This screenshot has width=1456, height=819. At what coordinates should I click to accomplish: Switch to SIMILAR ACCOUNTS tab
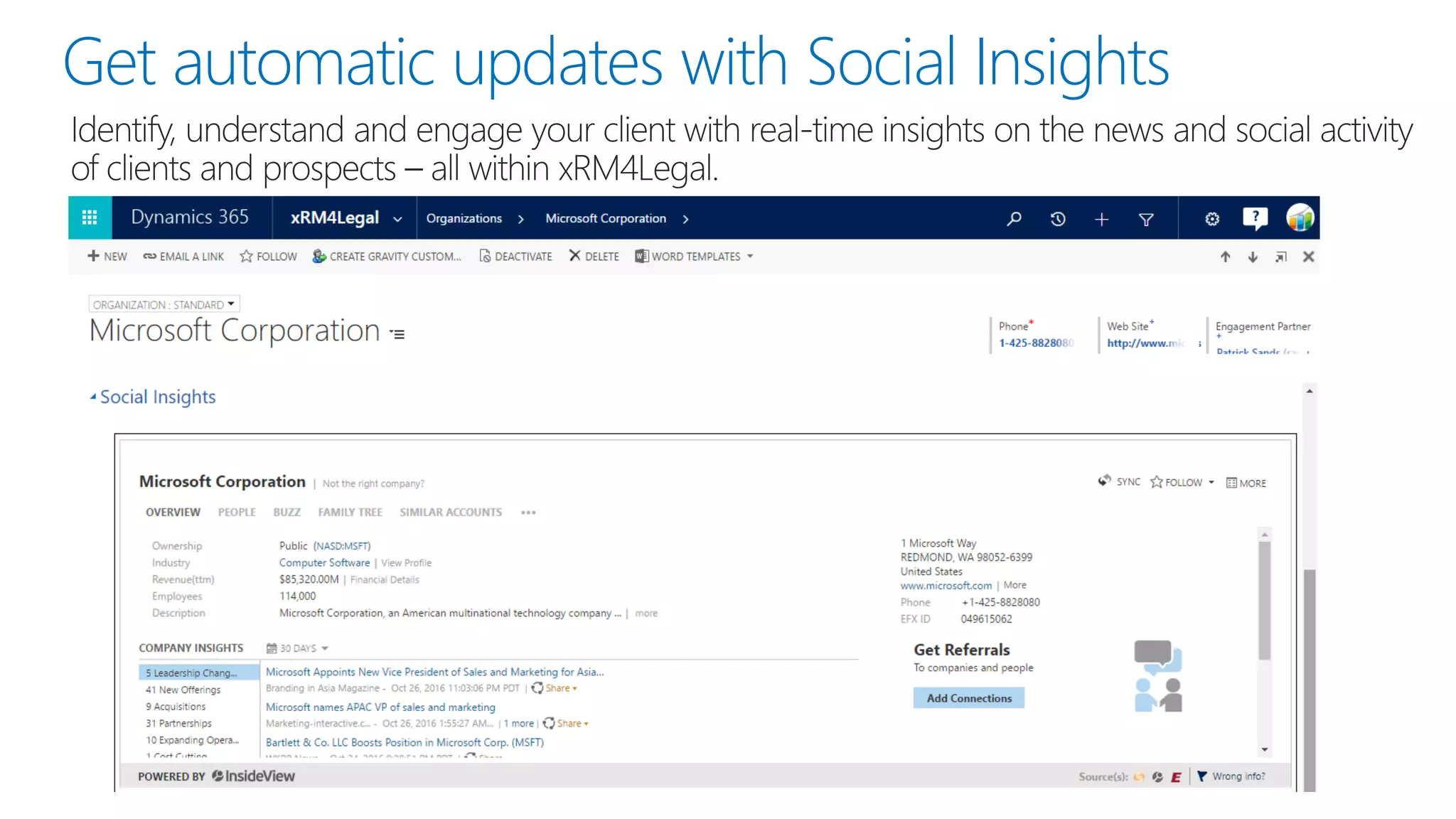tap(451, 512)
